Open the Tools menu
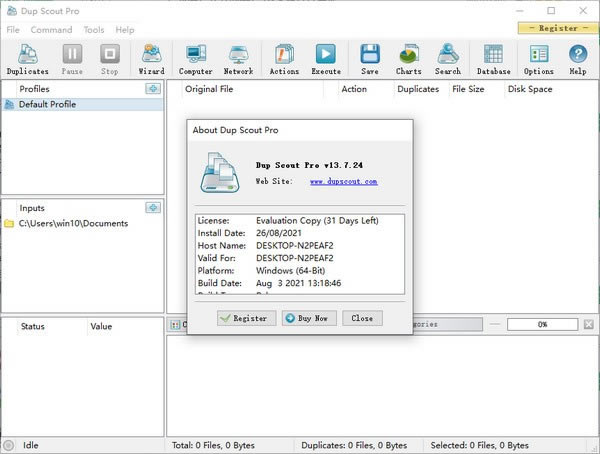 tap(94, 29)
